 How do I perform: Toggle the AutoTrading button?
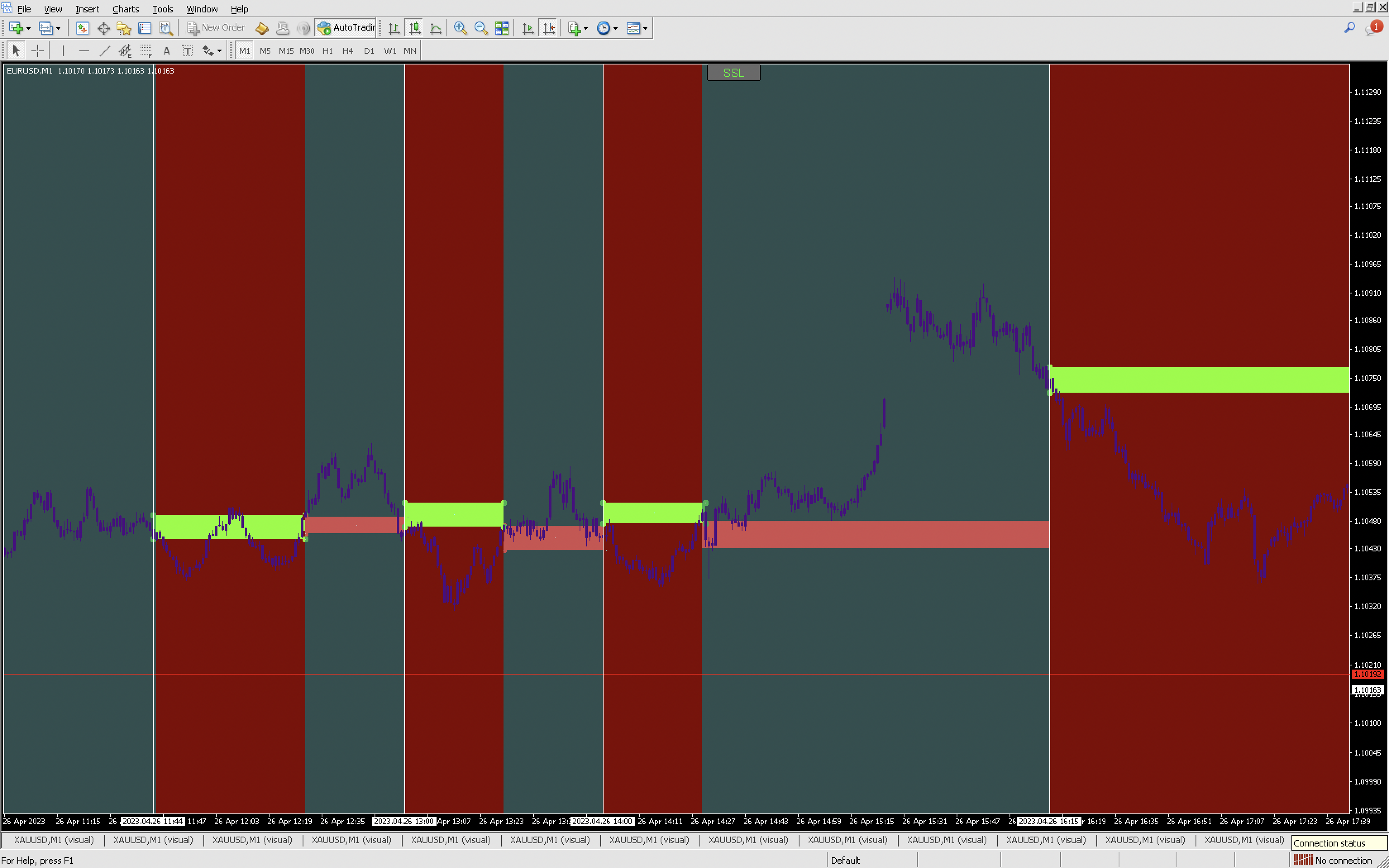click(x=347, y=28)
